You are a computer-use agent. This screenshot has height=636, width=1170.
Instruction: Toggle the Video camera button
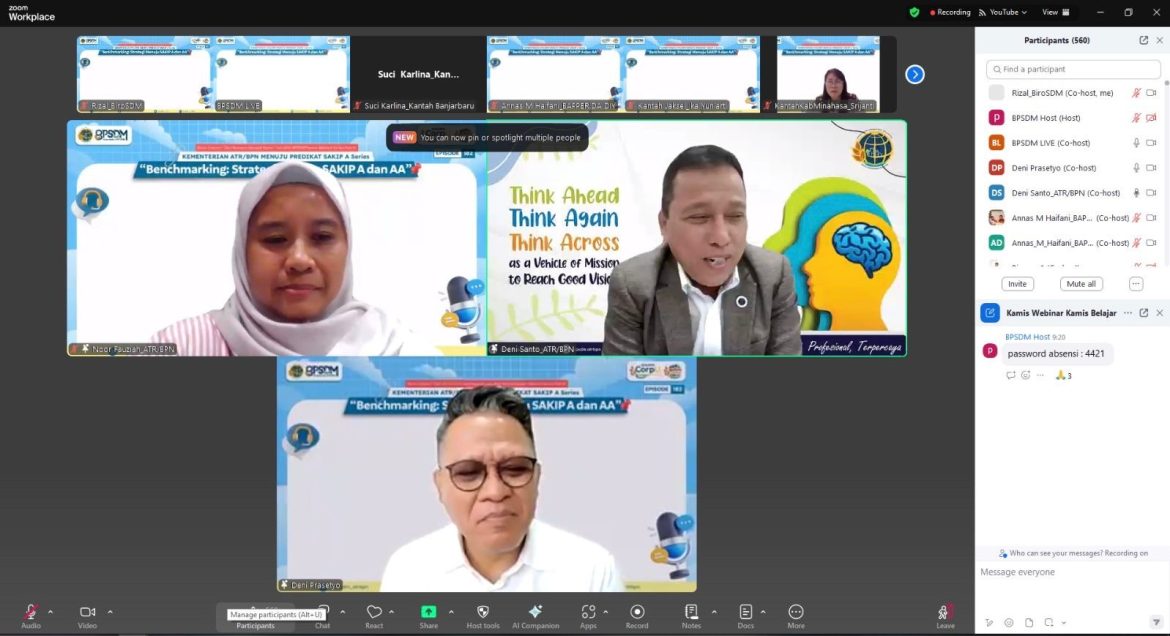(x=87, y=616)
